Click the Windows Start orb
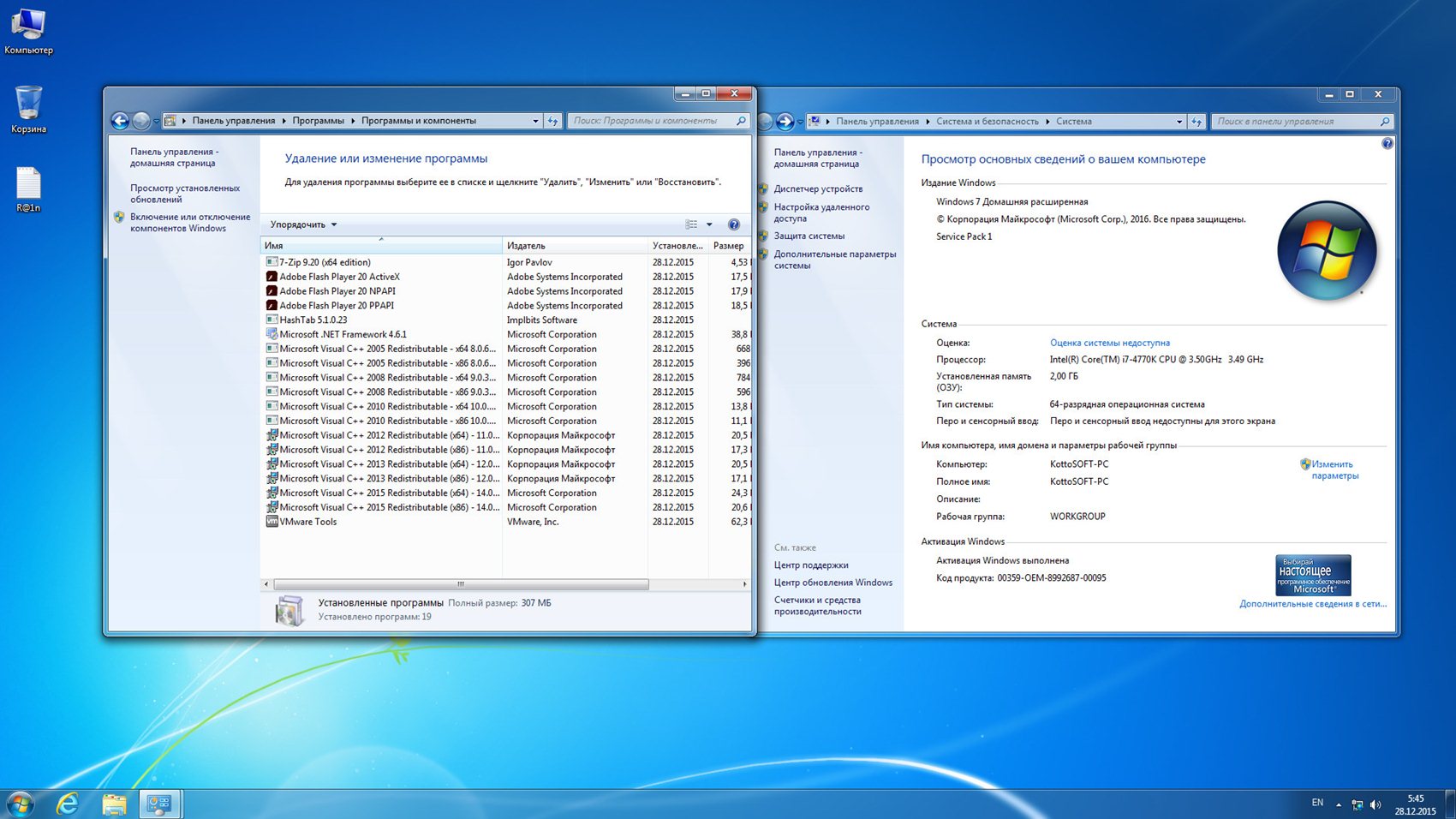This screenshot has width=1456, height=819. (20, 804)
